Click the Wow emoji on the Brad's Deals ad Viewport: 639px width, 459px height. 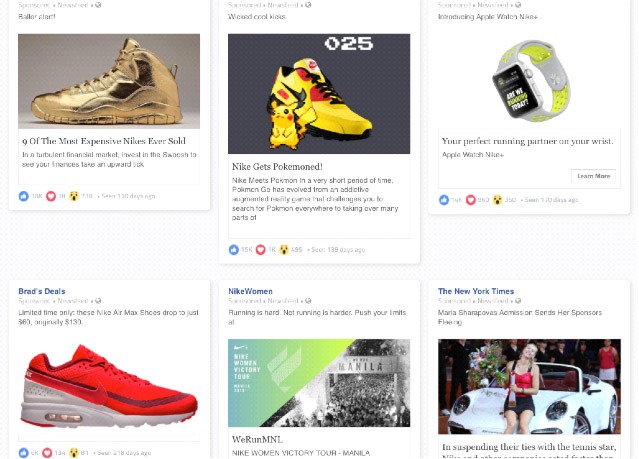tap(74, 453)
